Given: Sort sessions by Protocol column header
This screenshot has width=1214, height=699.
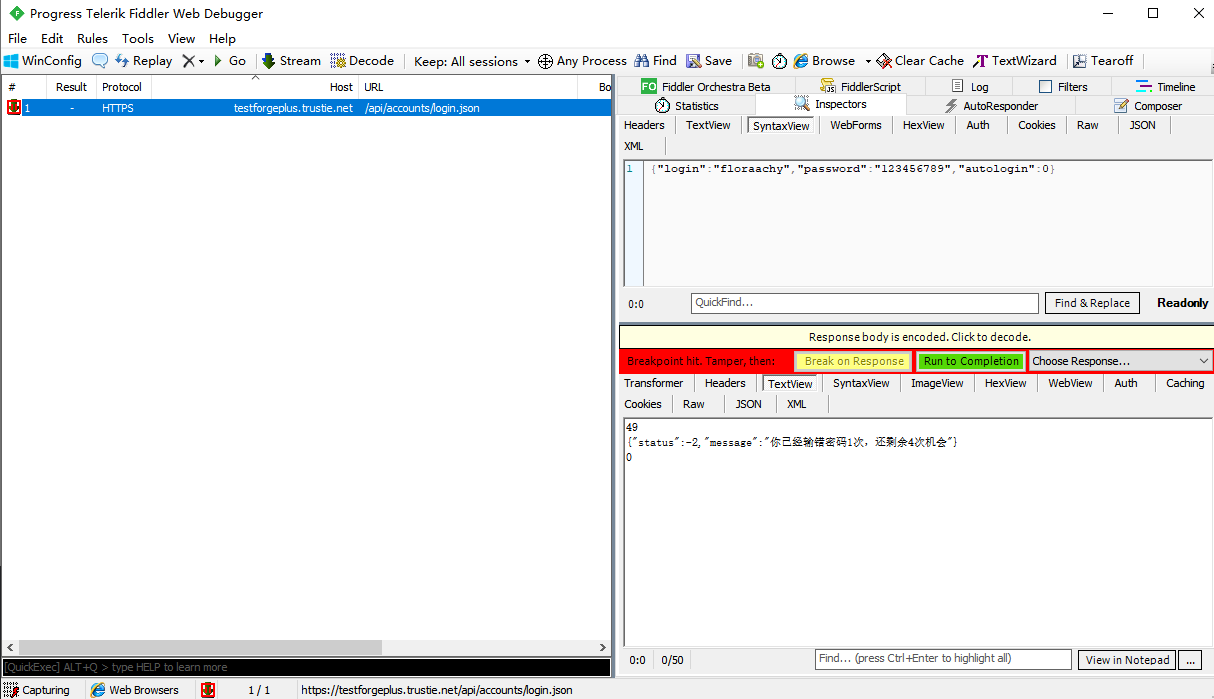Looking at the screenshot, I should point(122,87).
